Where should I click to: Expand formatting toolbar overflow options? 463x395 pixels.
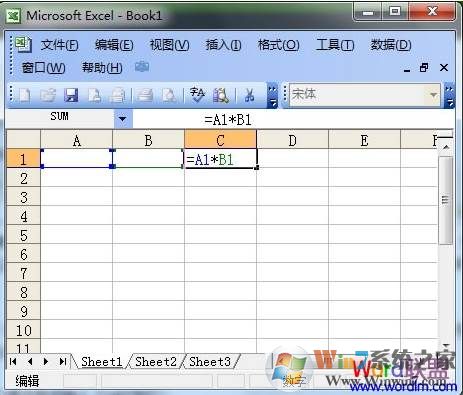[449, 96]
